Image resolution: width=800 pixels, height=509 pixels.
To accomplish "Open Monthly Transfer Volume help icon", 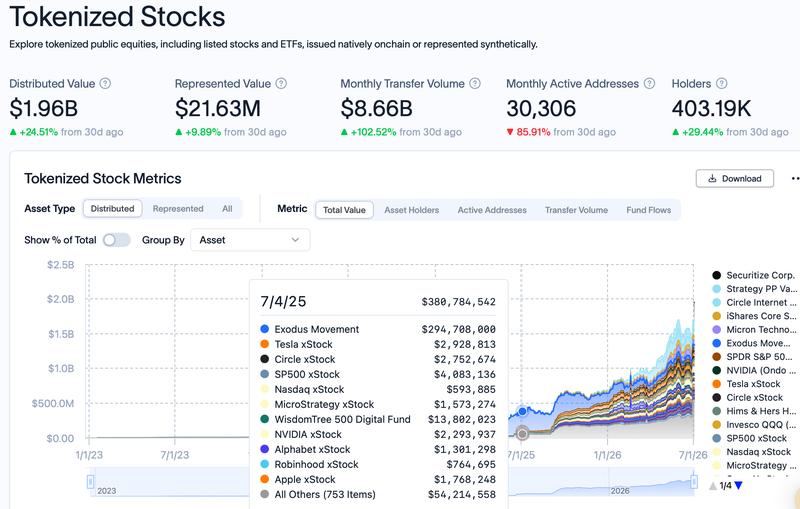I will 475,84.
